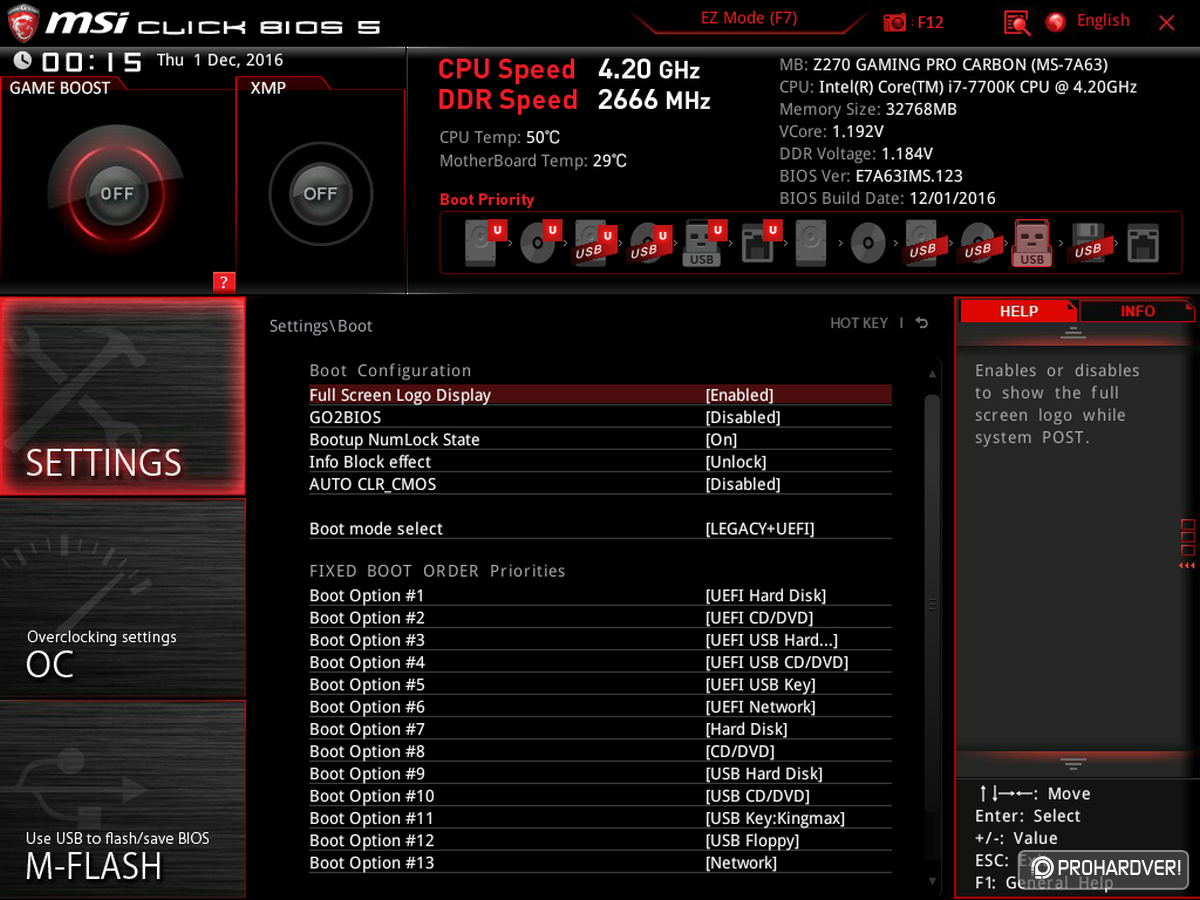
Task: Open Boot Option #7 [Hard Disk] value
Action: tap(747, 729)
